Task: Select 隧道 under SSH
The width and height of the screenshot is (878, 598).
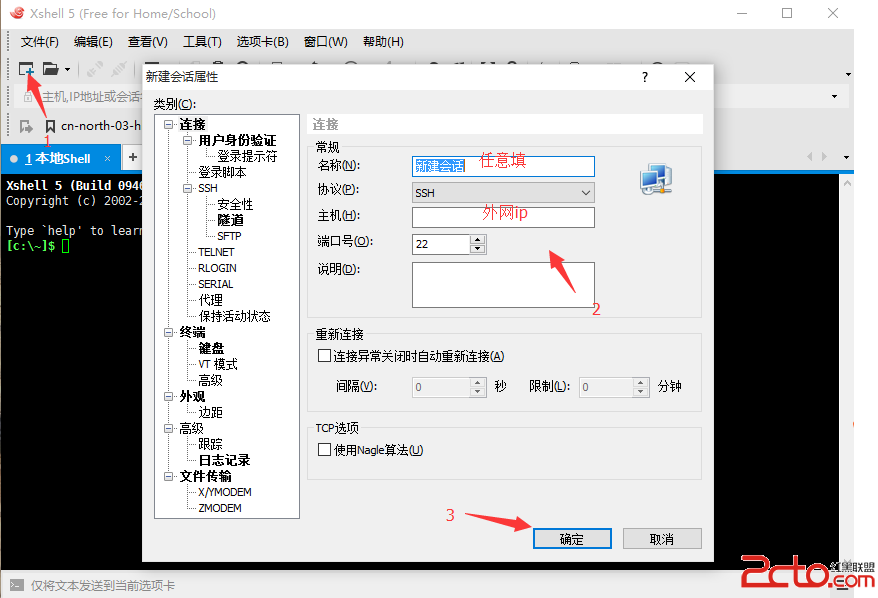Action: [230, 220]
